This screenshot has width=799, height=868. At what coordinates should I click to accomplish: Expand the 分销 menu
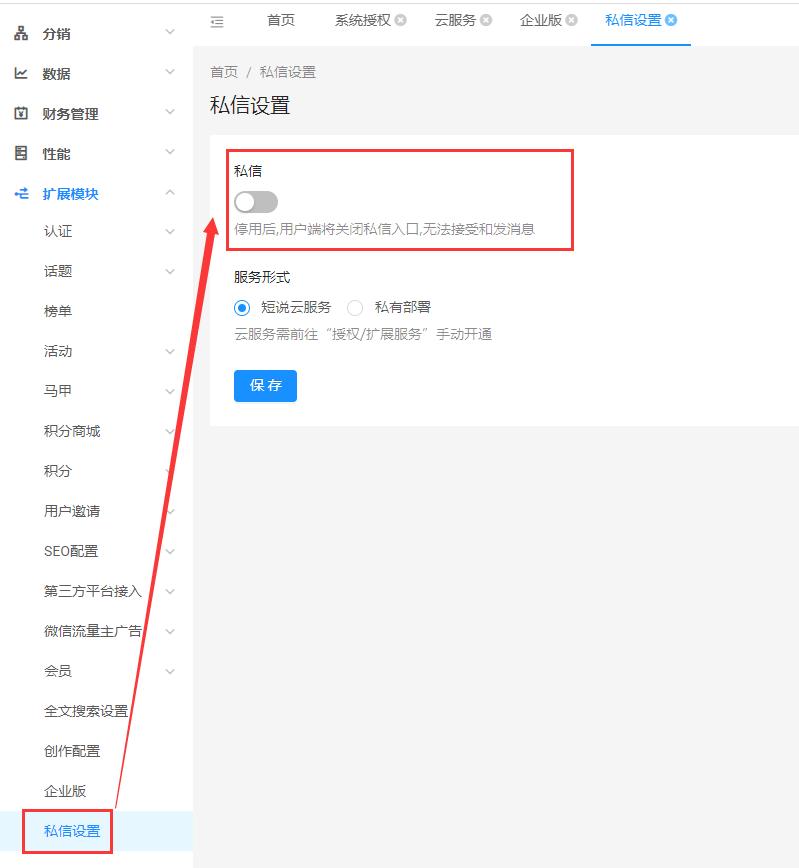pos(170,32)
